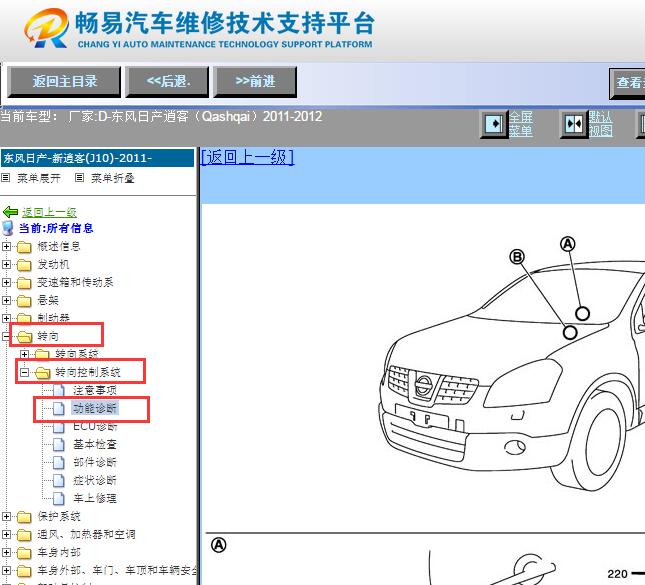
Task: Click 菜单展开 to expand all menus
Action: (39, 178)
